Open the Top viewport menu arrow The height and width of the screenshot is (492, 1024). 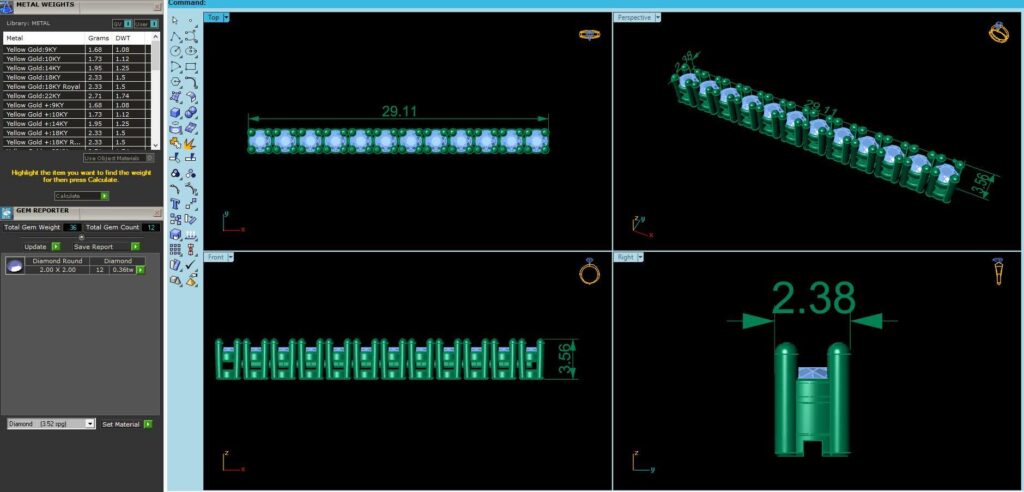[226, 18]
